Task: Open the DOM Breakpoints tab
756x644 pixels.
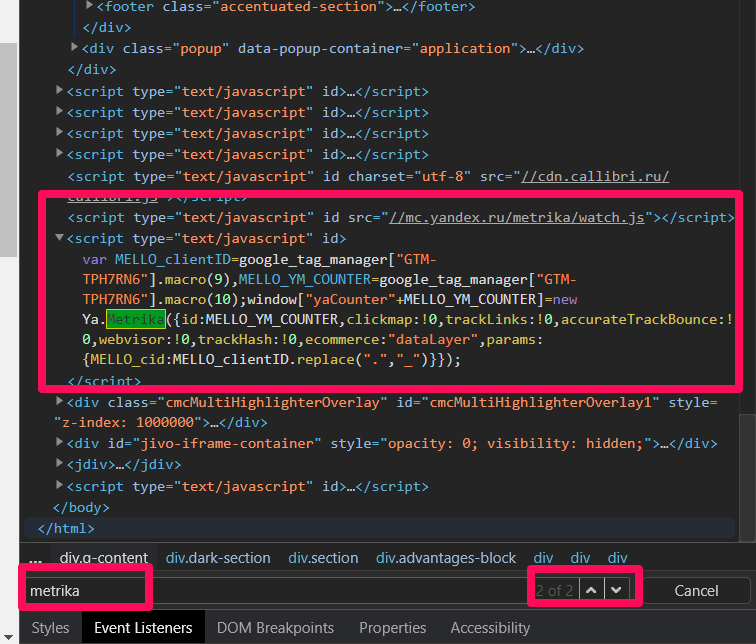Action: coord(275,628)
